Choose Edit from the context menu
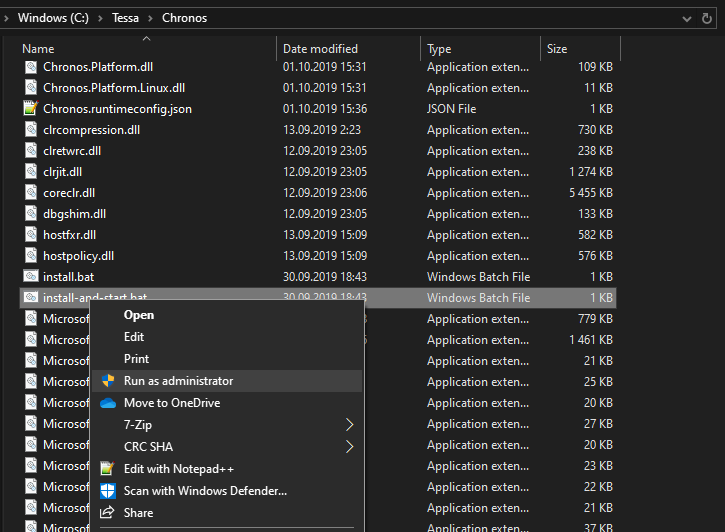Image resolution: width=725 pixels, height=532 pixels. pyautogui.click(x=134, y=337)
